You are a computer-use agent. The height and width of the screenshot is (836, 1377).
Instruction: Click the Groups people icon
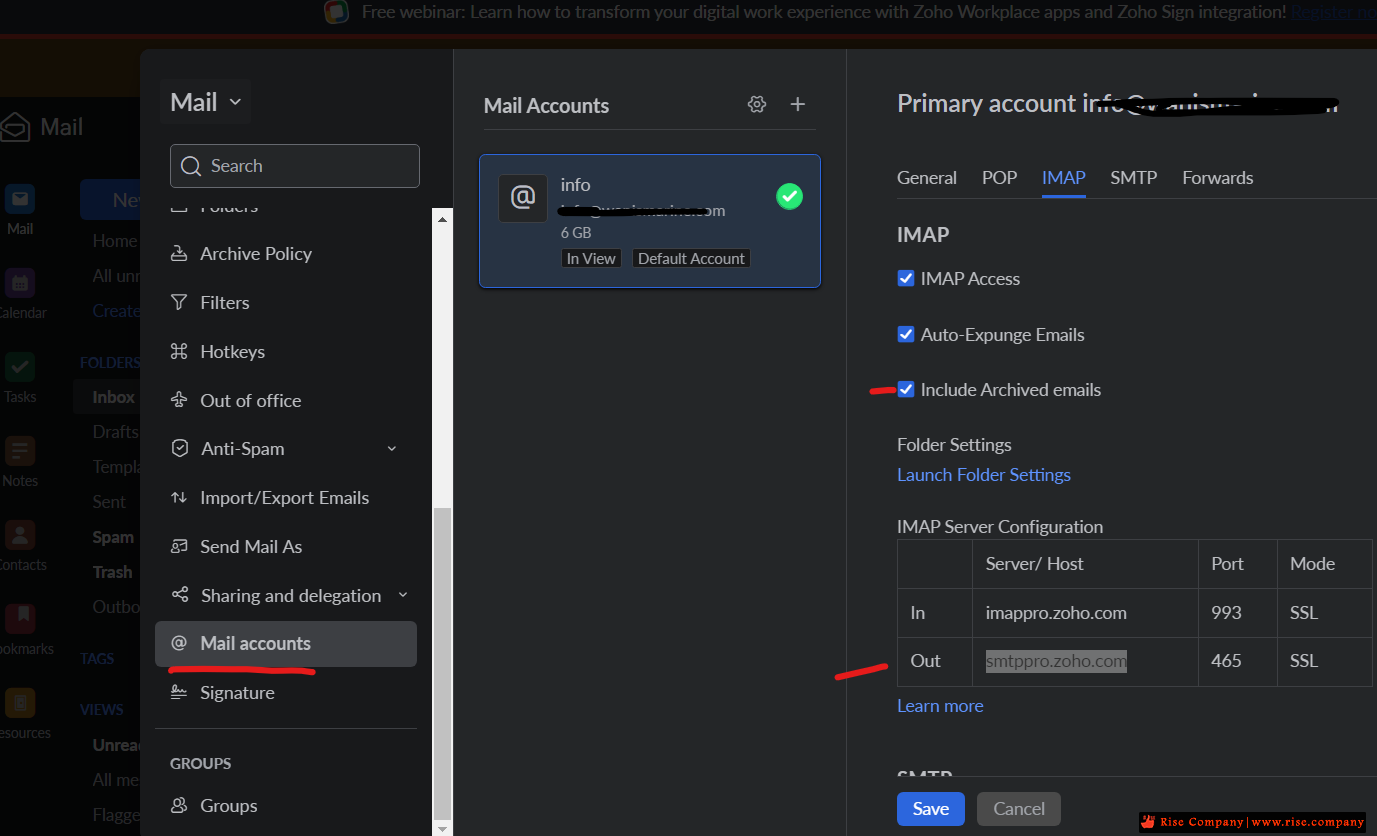(179, 805)
